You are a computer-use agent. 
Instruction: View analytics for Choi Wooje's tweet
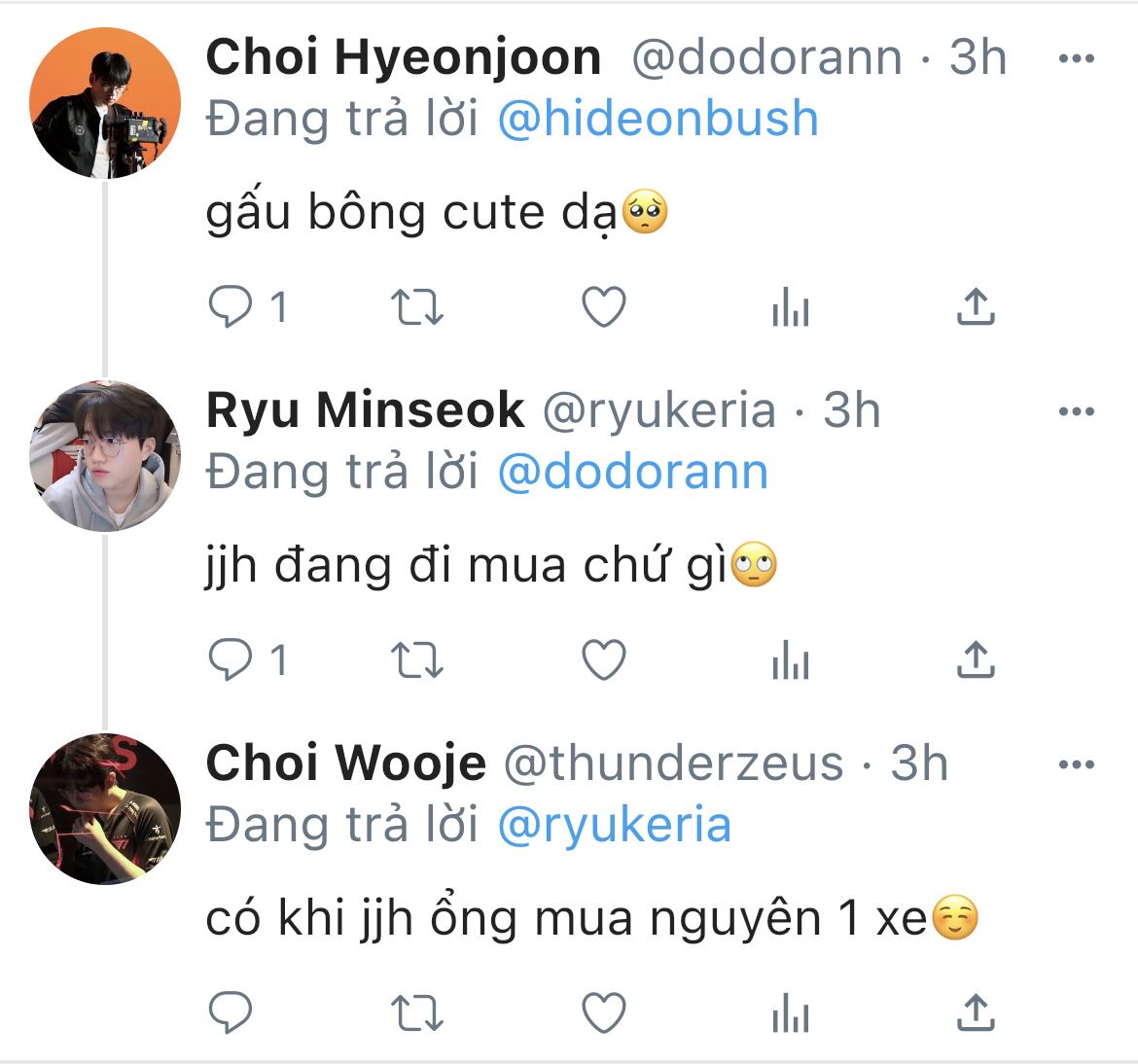pos(790,1014)
